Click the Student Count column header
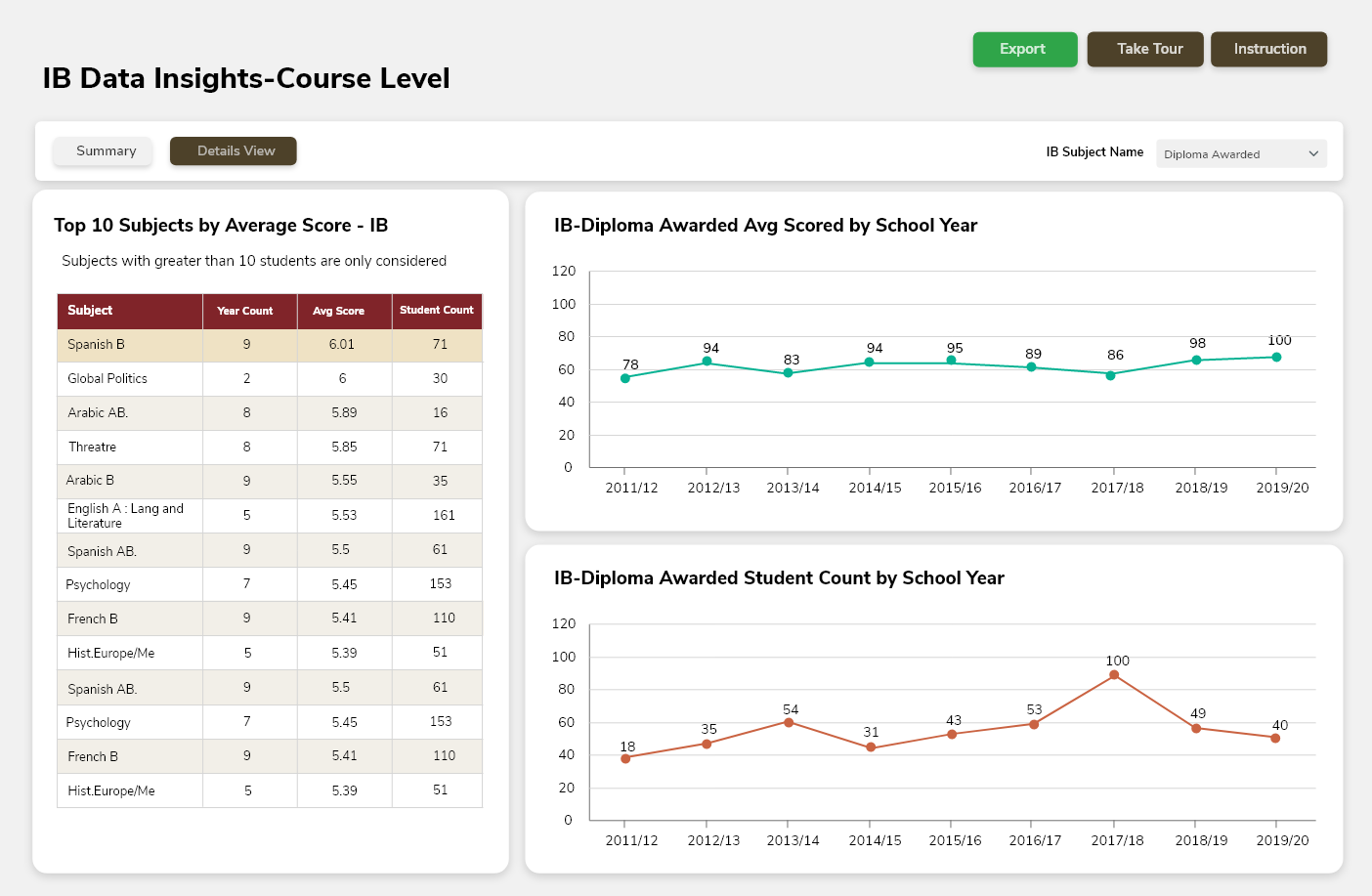Viewport: 1372px width, 896px height. click(x=437, y=311)
